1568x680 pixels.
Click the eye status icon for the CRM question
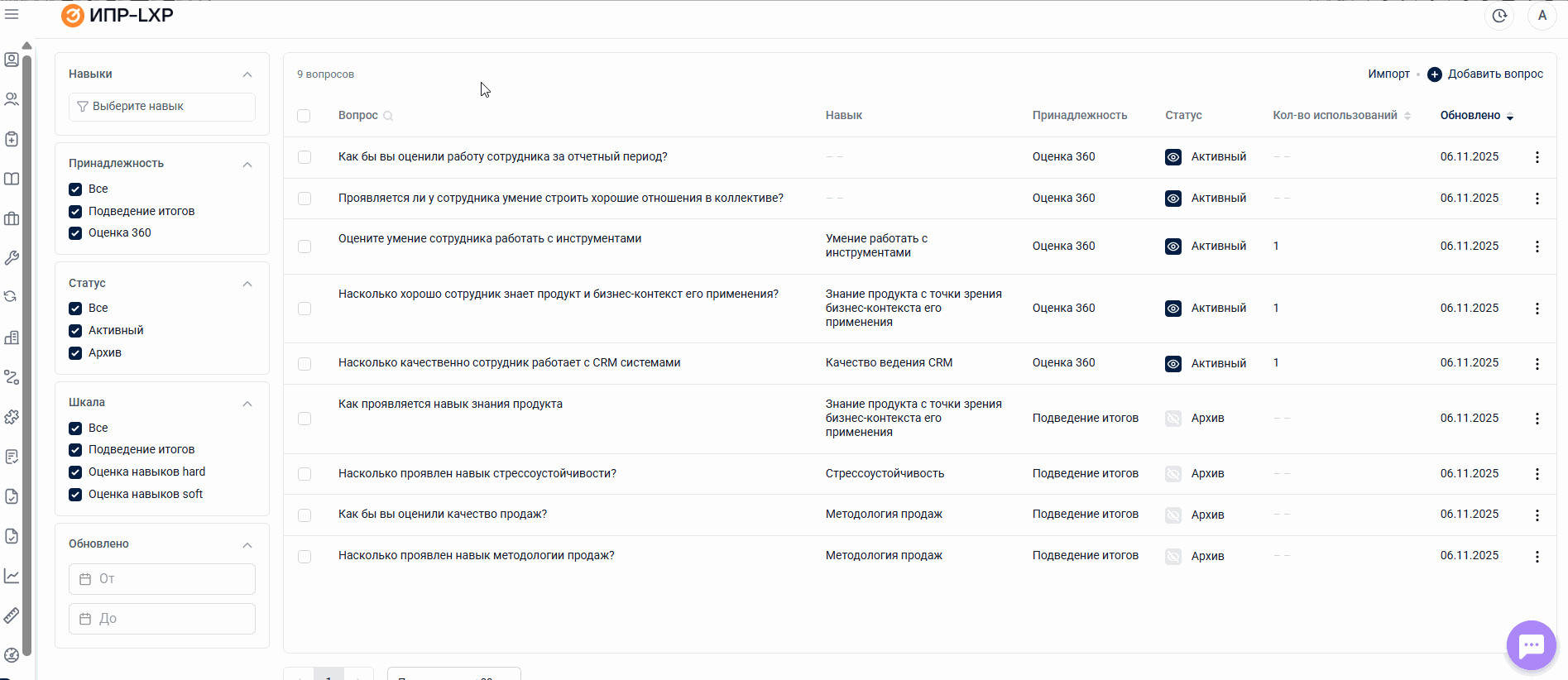point(1172,364)
